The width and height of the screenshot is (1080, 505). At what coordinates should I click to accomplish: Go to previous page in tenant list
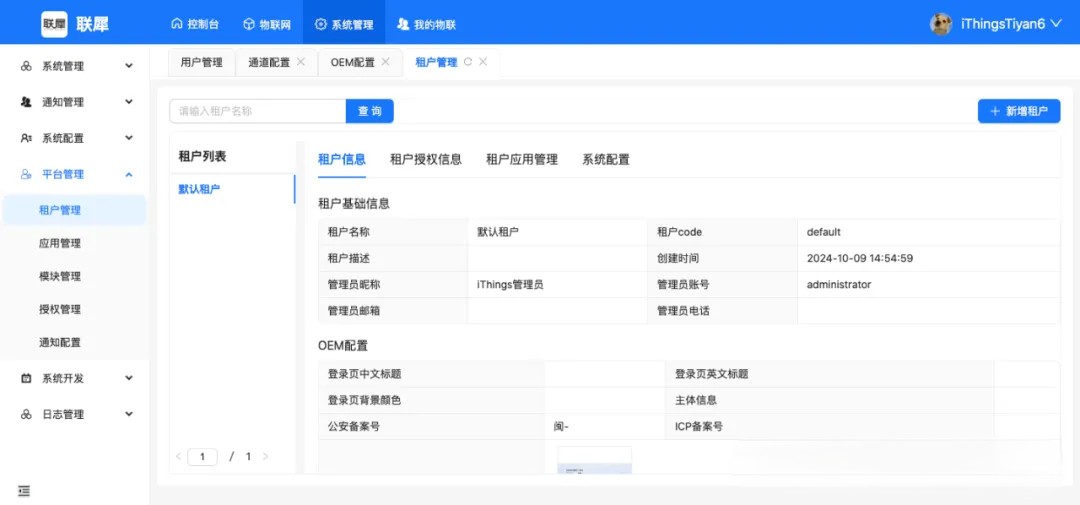[178, 457]
